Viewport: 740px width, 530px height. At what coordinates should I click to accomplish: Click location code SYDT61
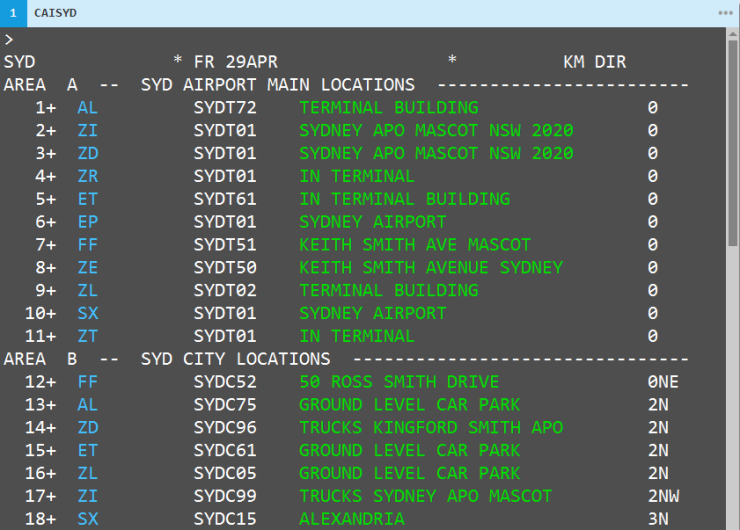(x=225, y=199)
